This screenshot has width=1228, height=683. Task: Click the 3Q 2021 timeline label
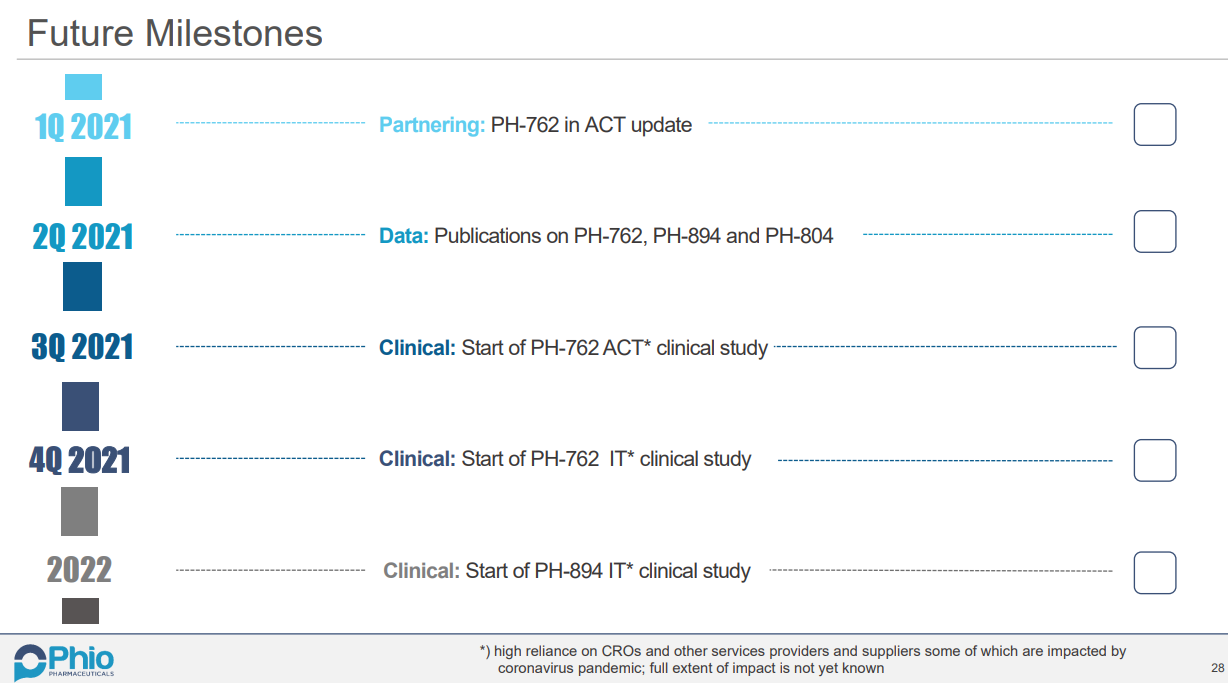pyautogui.click(x=82, y=347)
